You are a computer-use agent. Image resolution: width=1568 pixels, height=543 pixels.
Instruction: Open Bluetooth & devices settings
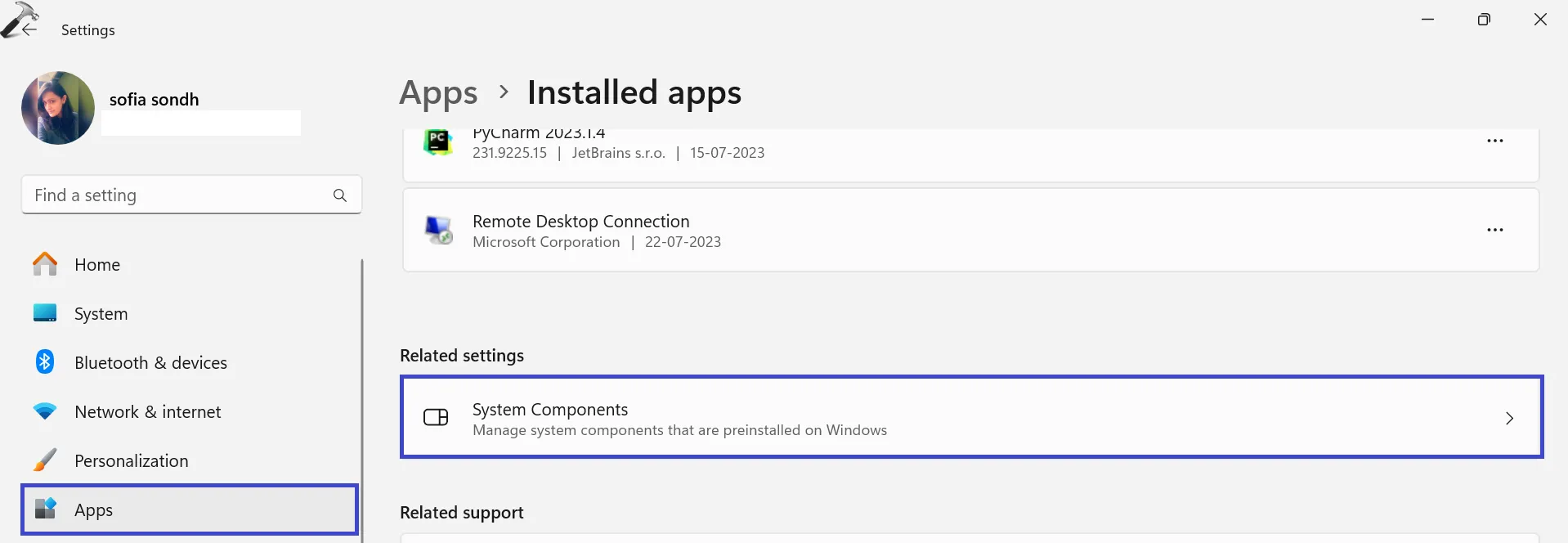(150, 363)
